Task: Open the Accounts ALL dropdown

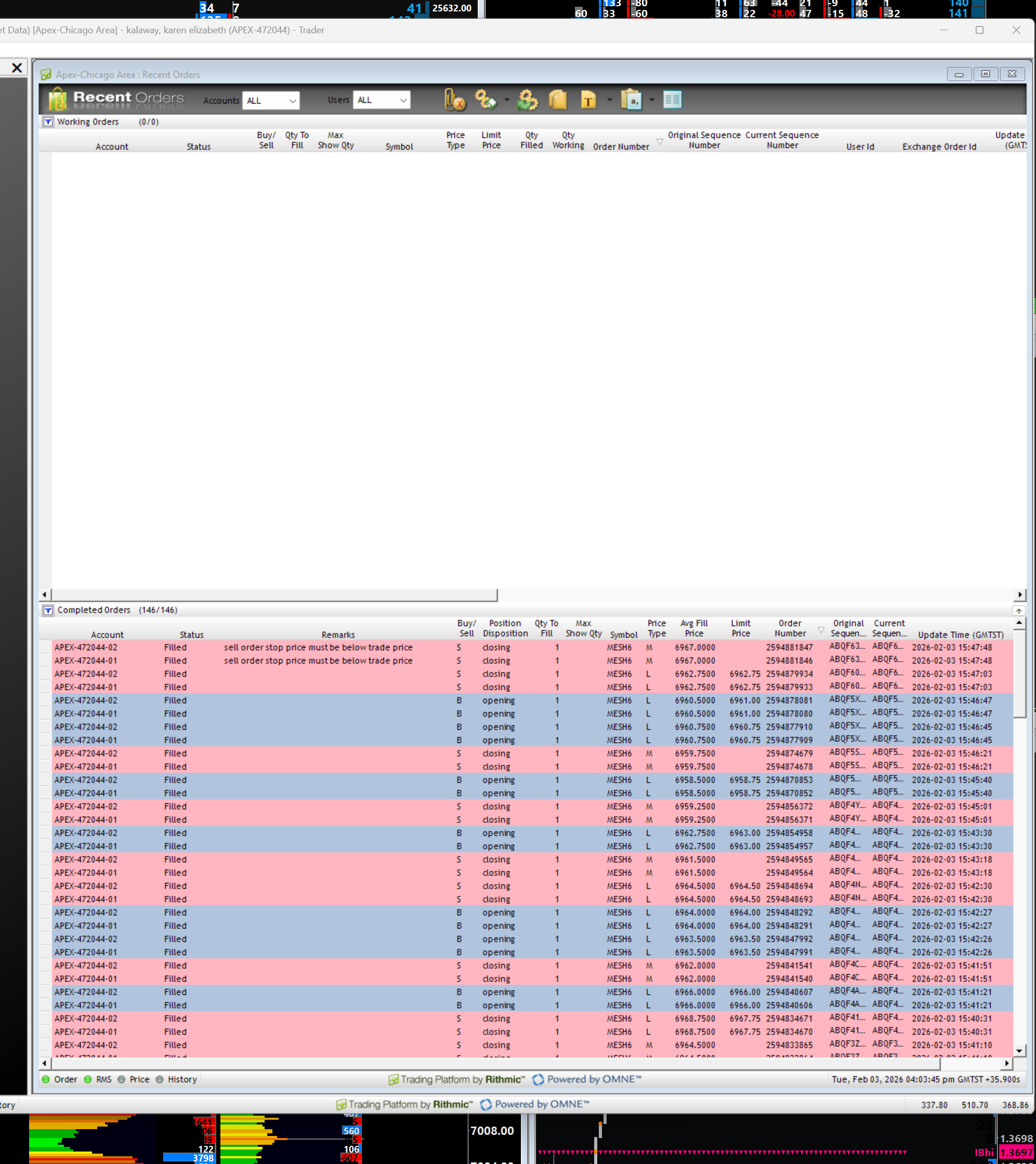Action: pos(271,101)
